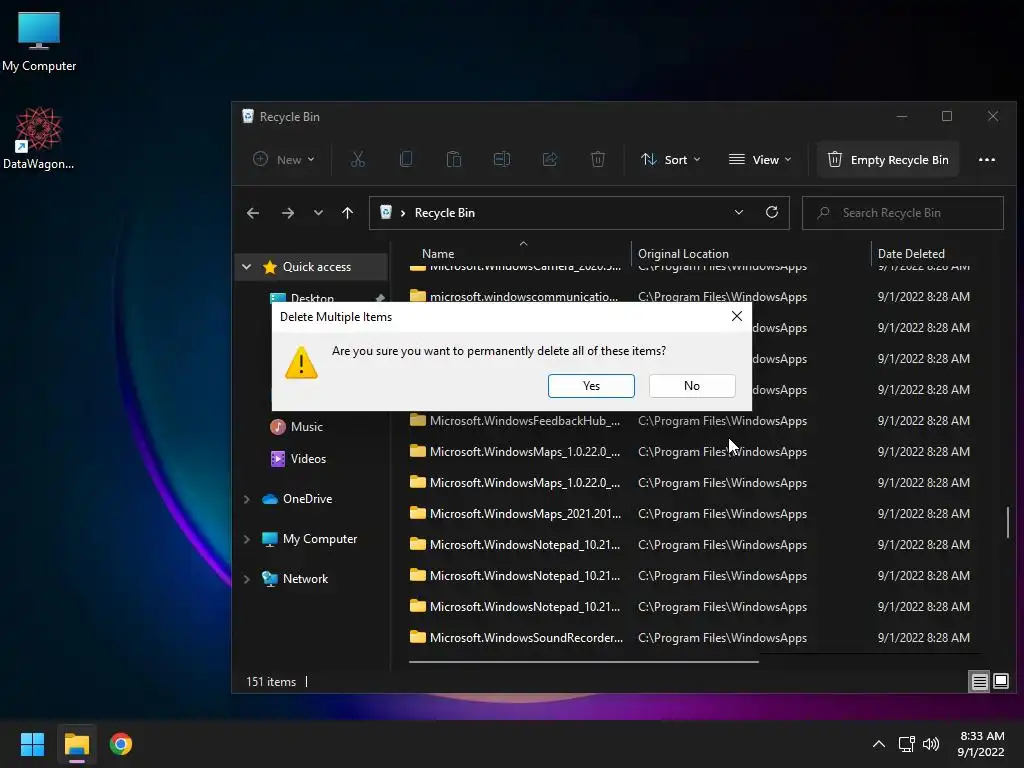
Task: Select Music in navigation pane
Action: (x=296, y=426)
